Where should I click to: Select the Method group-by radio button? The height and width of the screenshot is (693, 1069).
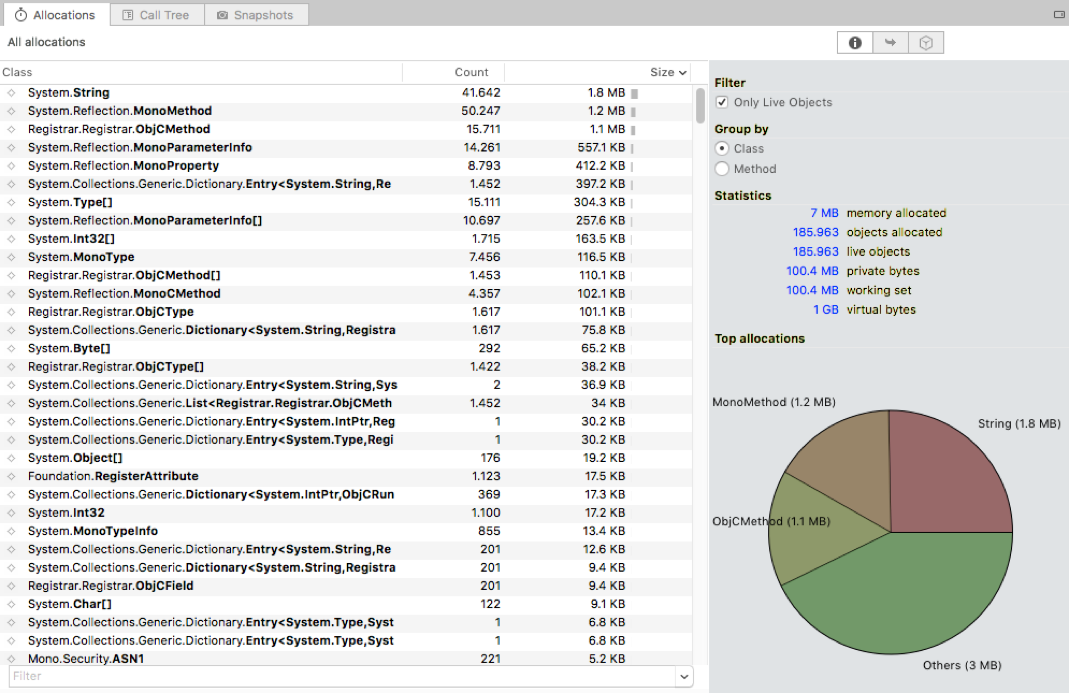coord(722,169)
